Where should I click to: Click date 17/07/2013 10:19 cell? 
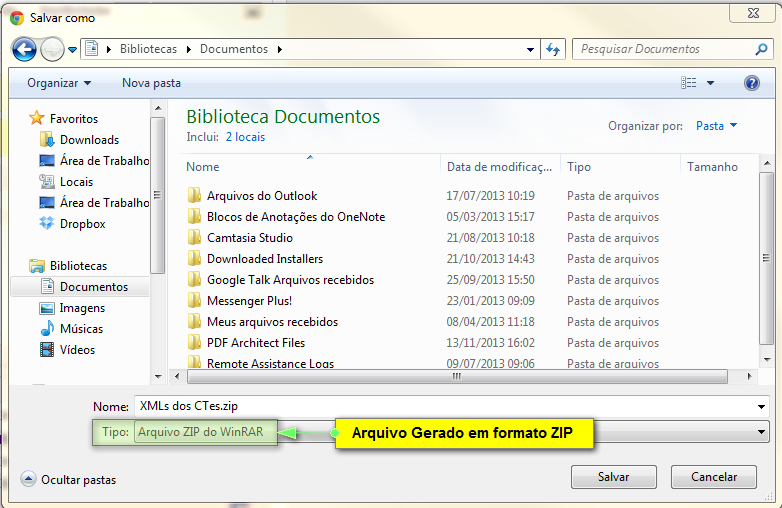tap(490, 195)
